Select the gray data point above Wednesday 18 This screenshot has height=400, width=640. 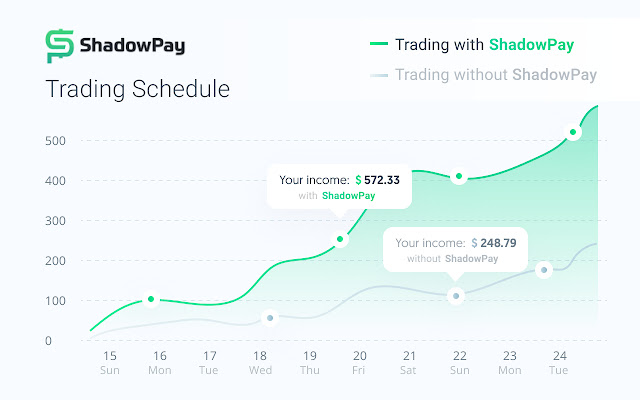pyautogui.click(x=269, y=318)
